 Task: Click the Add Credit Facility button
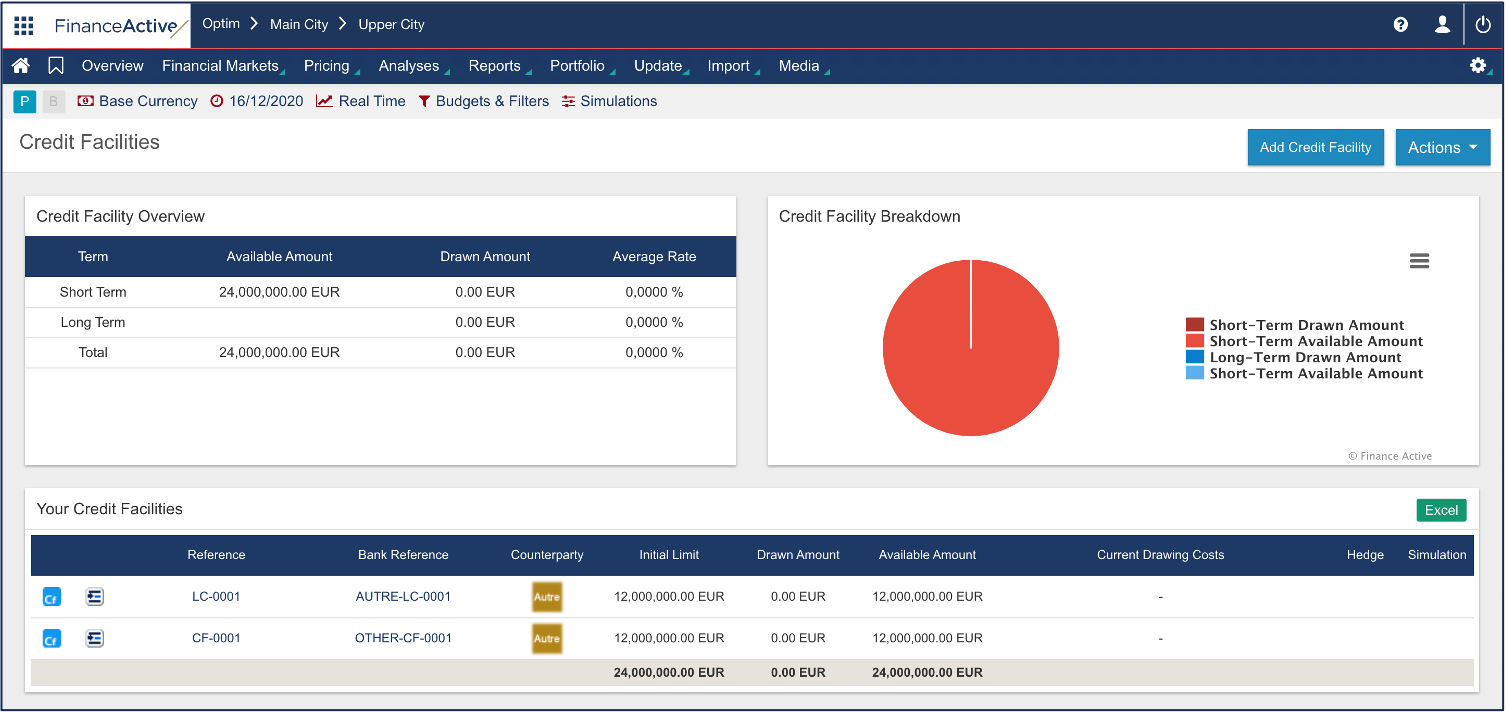pos(1315,147)
